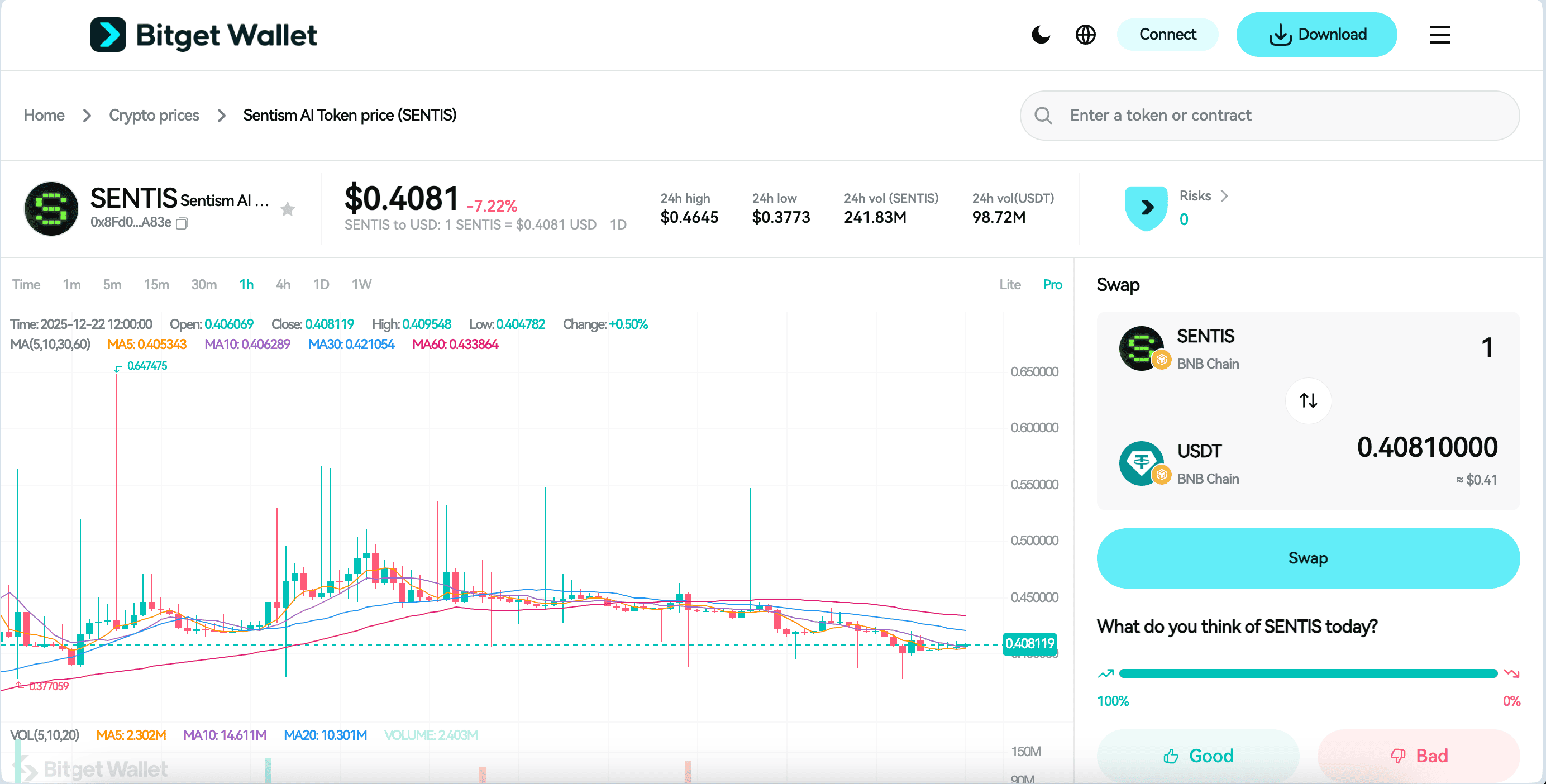Click the swap direction arrows icon

pos(1308,400)
